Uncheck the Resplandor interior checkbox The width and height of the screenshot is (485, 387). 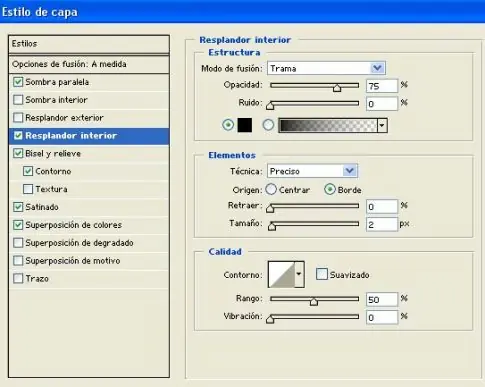pyautogui.click(x=18, y=136)
